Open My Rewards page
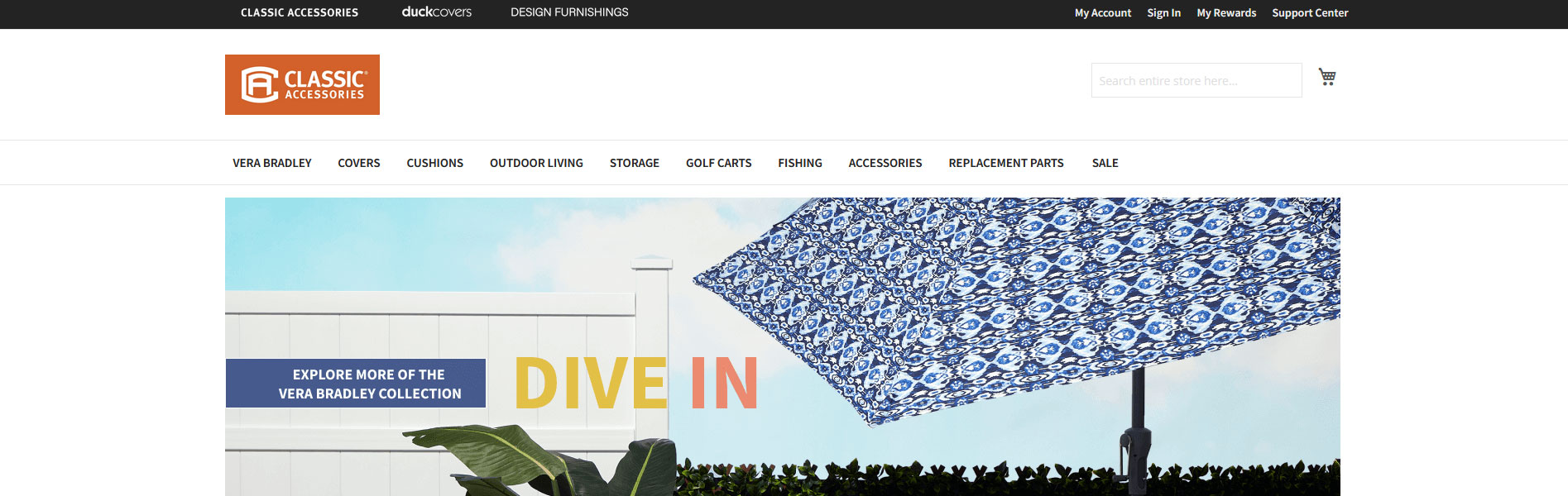1568x496 pixels. [x=1226, y=13]
